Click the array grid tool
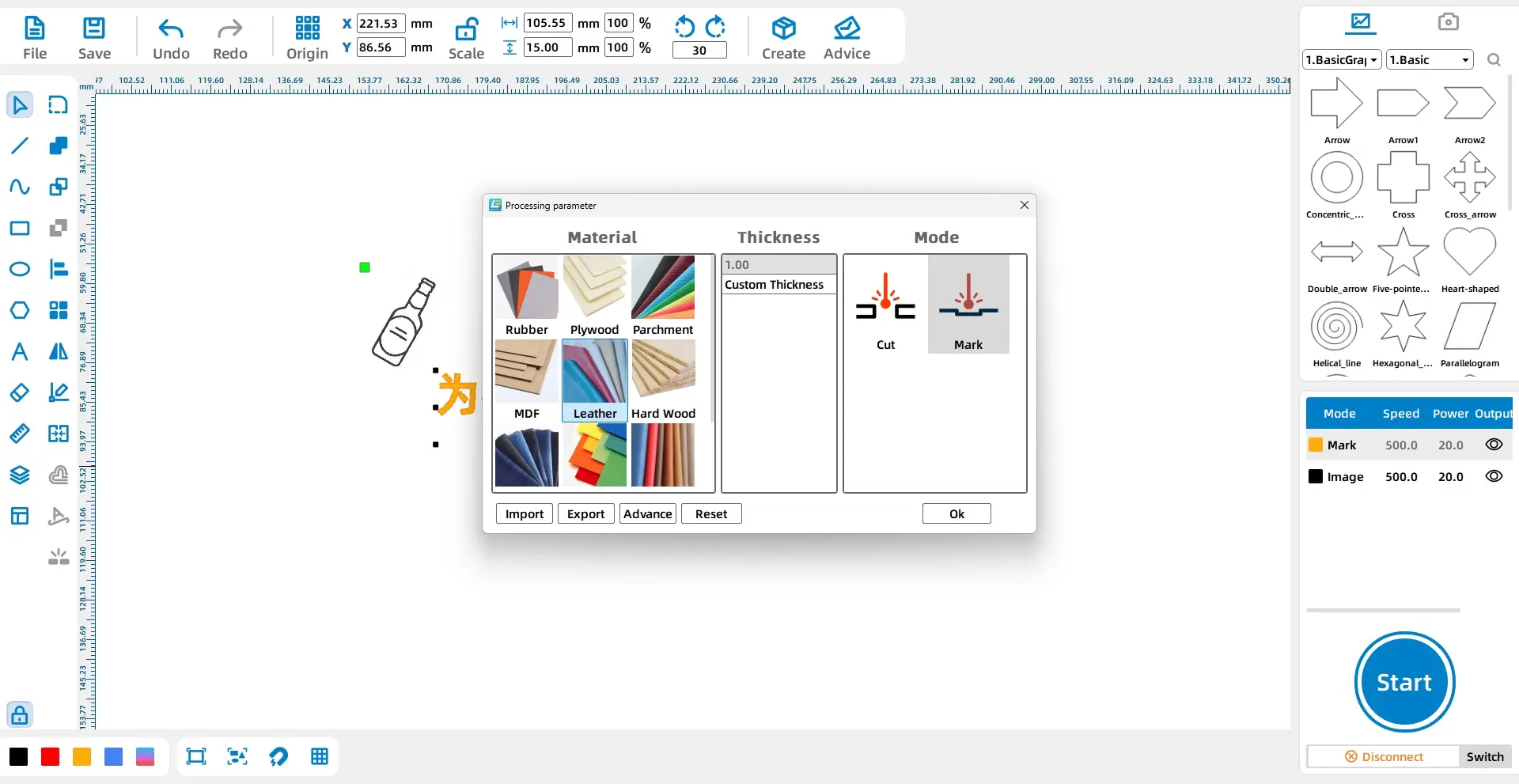Viewport: 1519px width, 784px height. 59,310
